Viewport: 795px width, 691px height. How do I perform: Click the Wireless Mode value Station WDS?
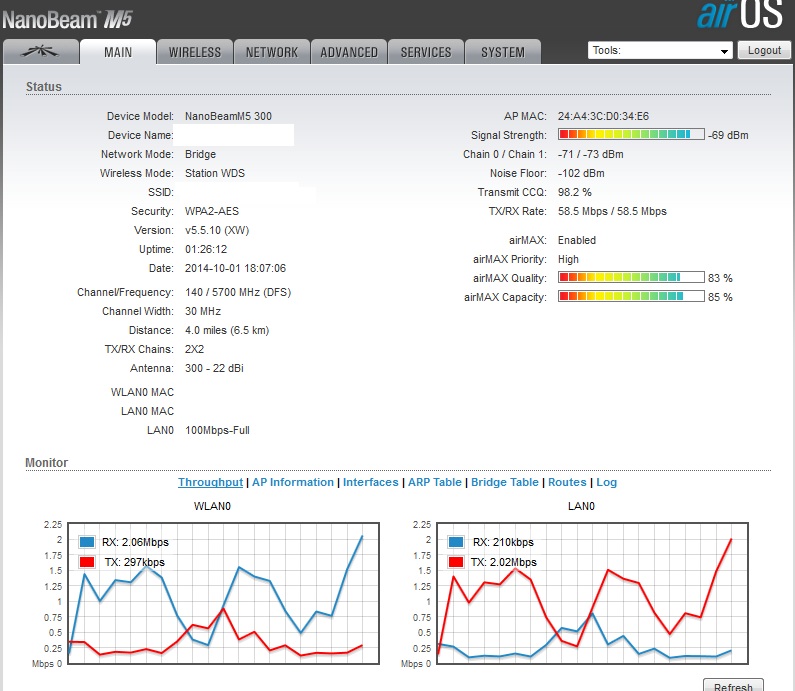coord(214,173)
